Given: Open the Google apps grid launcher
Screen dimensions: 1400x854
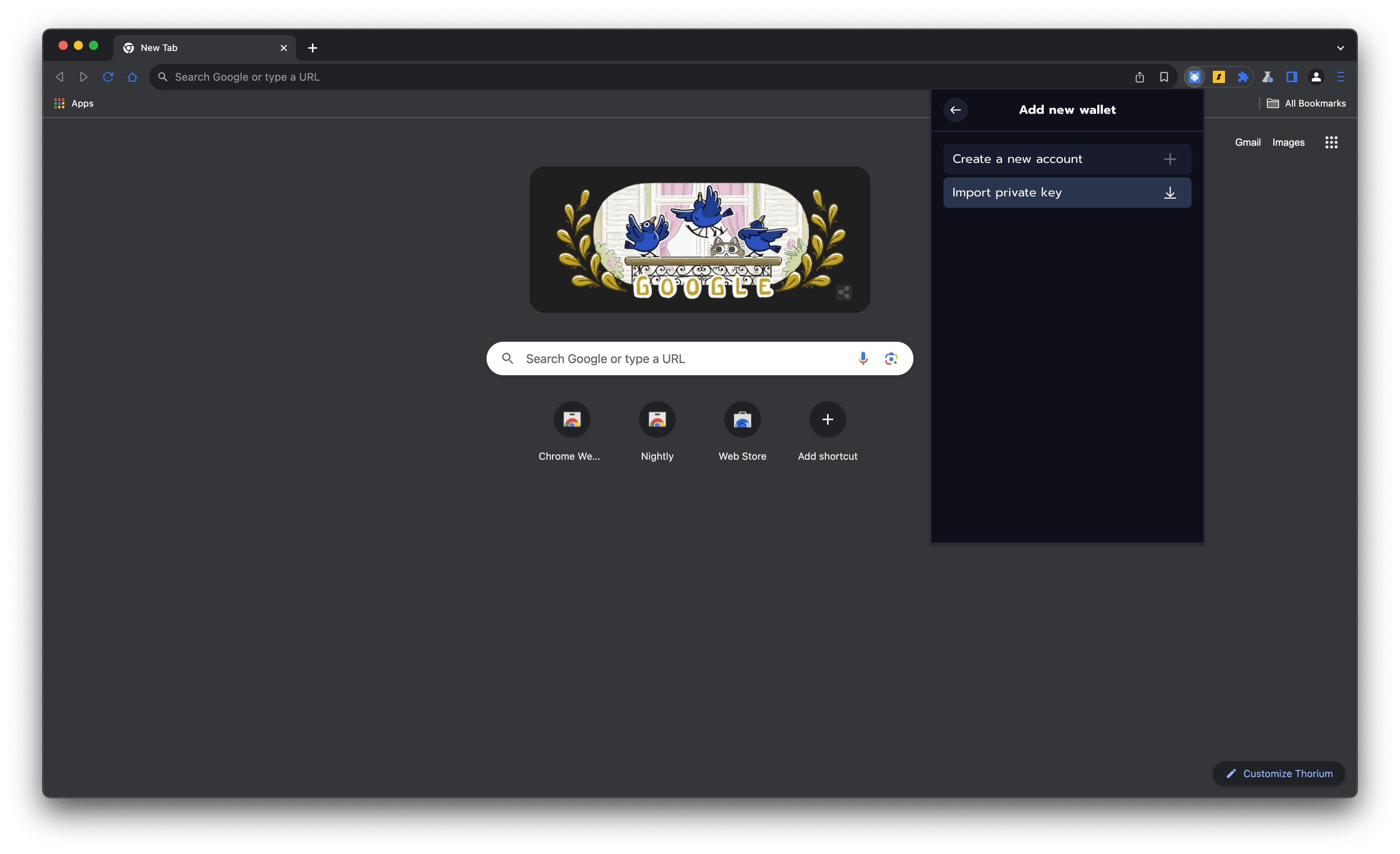Looking at the screenshot, I should click(x=1331, y=143).
